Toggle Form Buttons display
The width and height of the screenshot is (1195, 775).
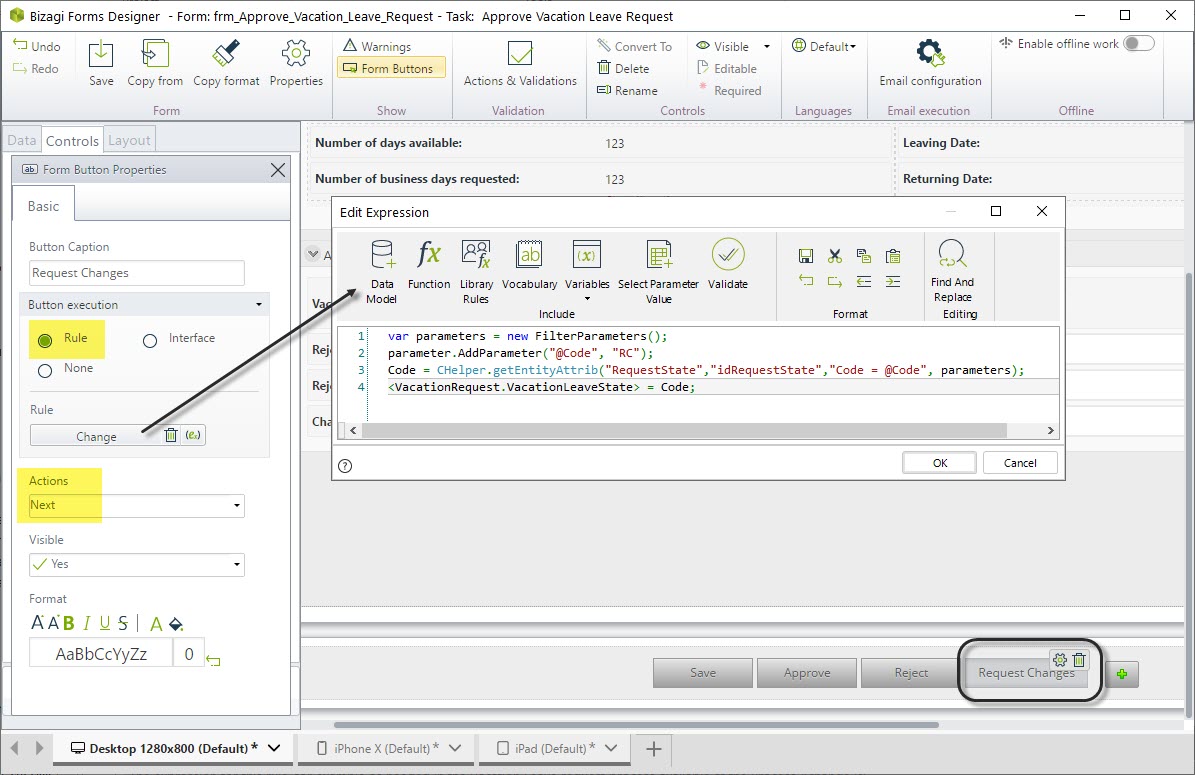pyautogui.click(x=391, y=69)
